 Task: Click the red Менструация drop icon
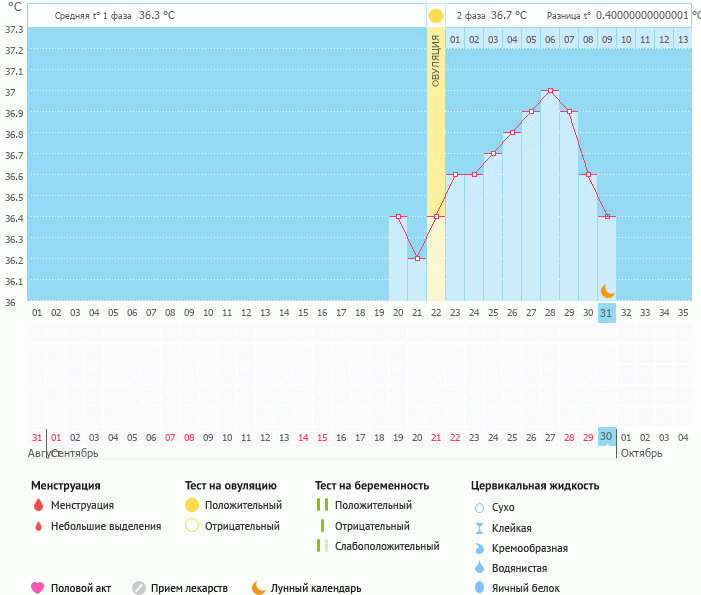click(38, 505)
